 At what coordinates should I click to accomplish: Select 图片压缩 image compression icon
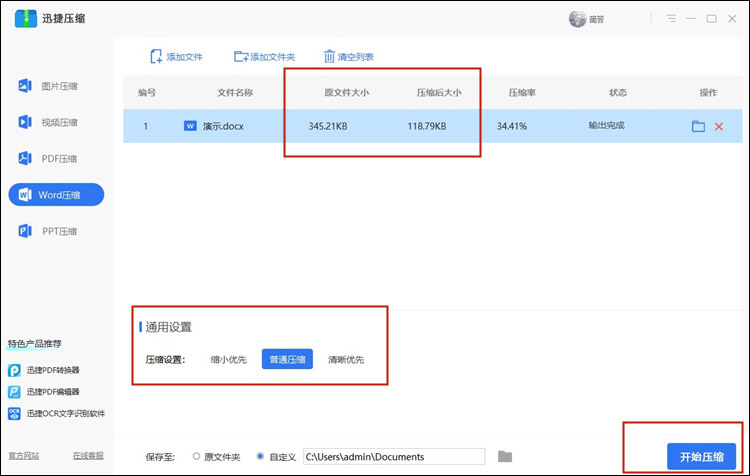click(x=25, y=86)
